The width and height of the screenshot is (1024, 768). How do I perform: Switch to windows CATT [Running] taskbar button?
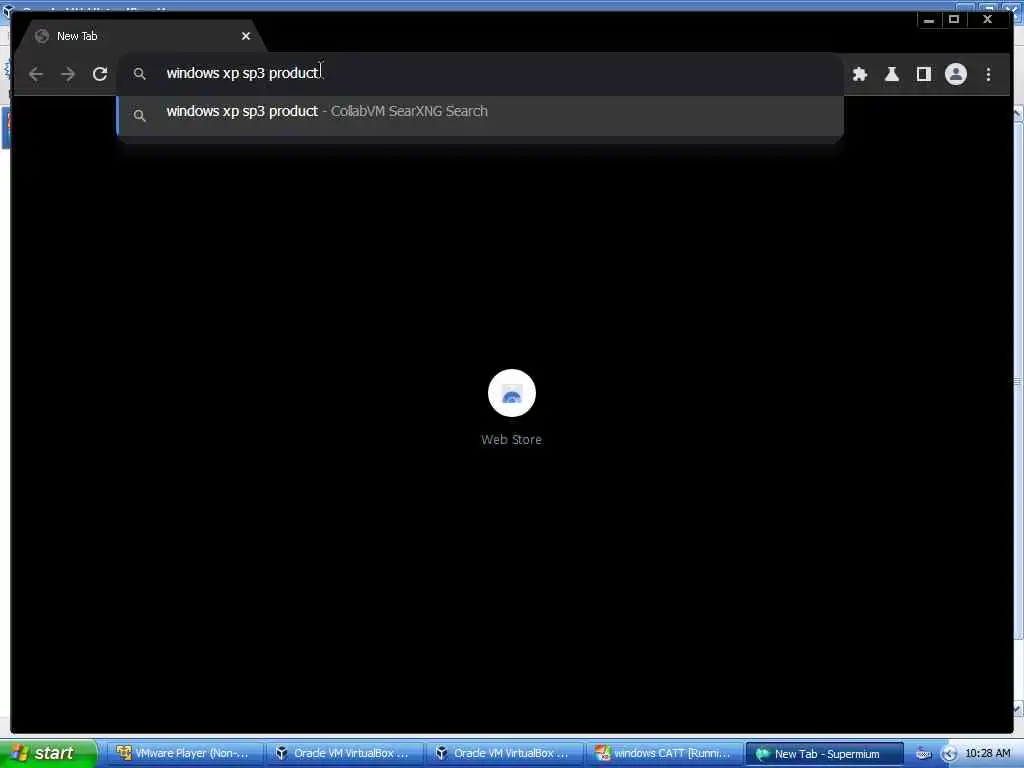(x=664, y=754)
